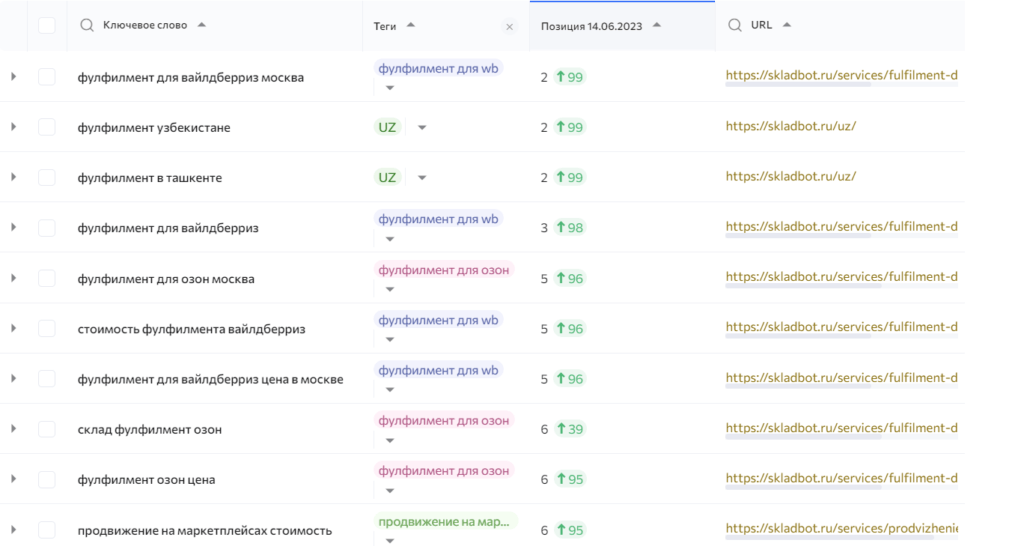Screen dimensions: 1024x546
Task: Sort by the Ключевое слово column arrow
Action: tap(202, 25)
